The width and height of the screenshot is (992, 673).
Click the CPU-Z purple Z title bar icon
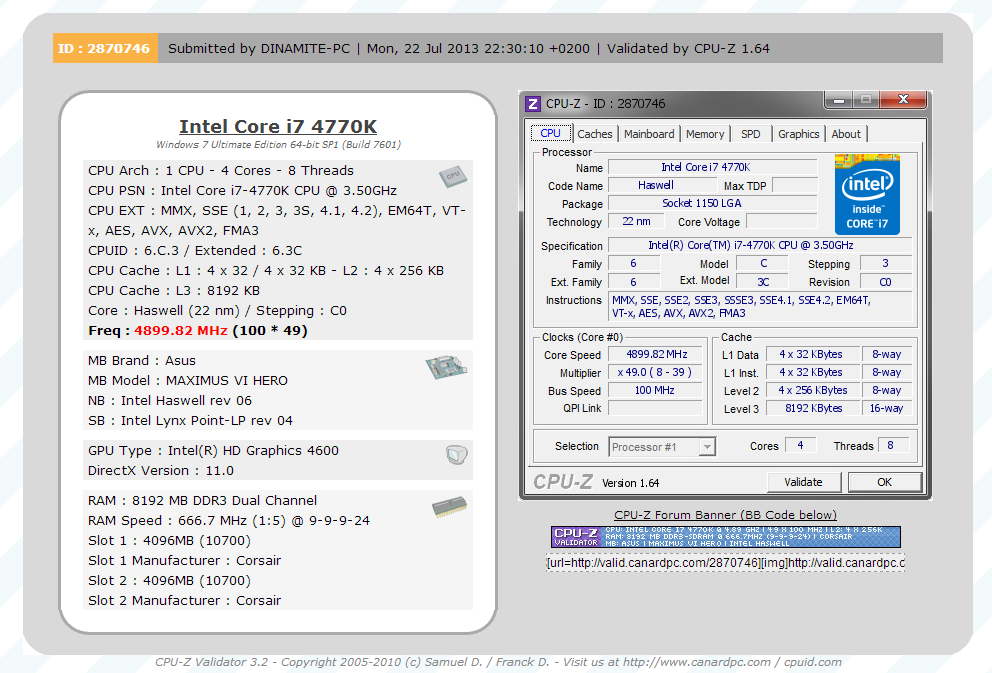533,104
